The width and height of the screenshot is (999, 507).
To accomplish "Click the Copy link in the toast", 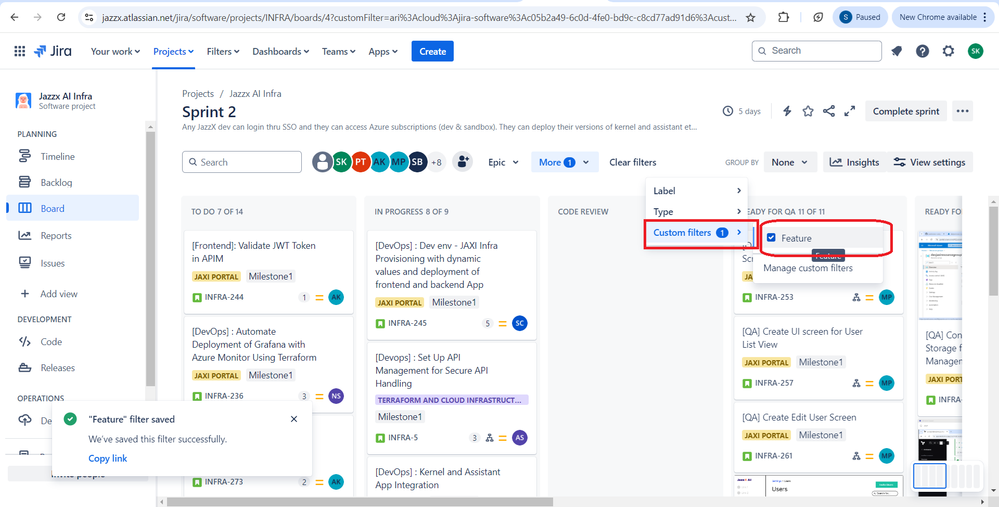I will click(x=108, y=459).
